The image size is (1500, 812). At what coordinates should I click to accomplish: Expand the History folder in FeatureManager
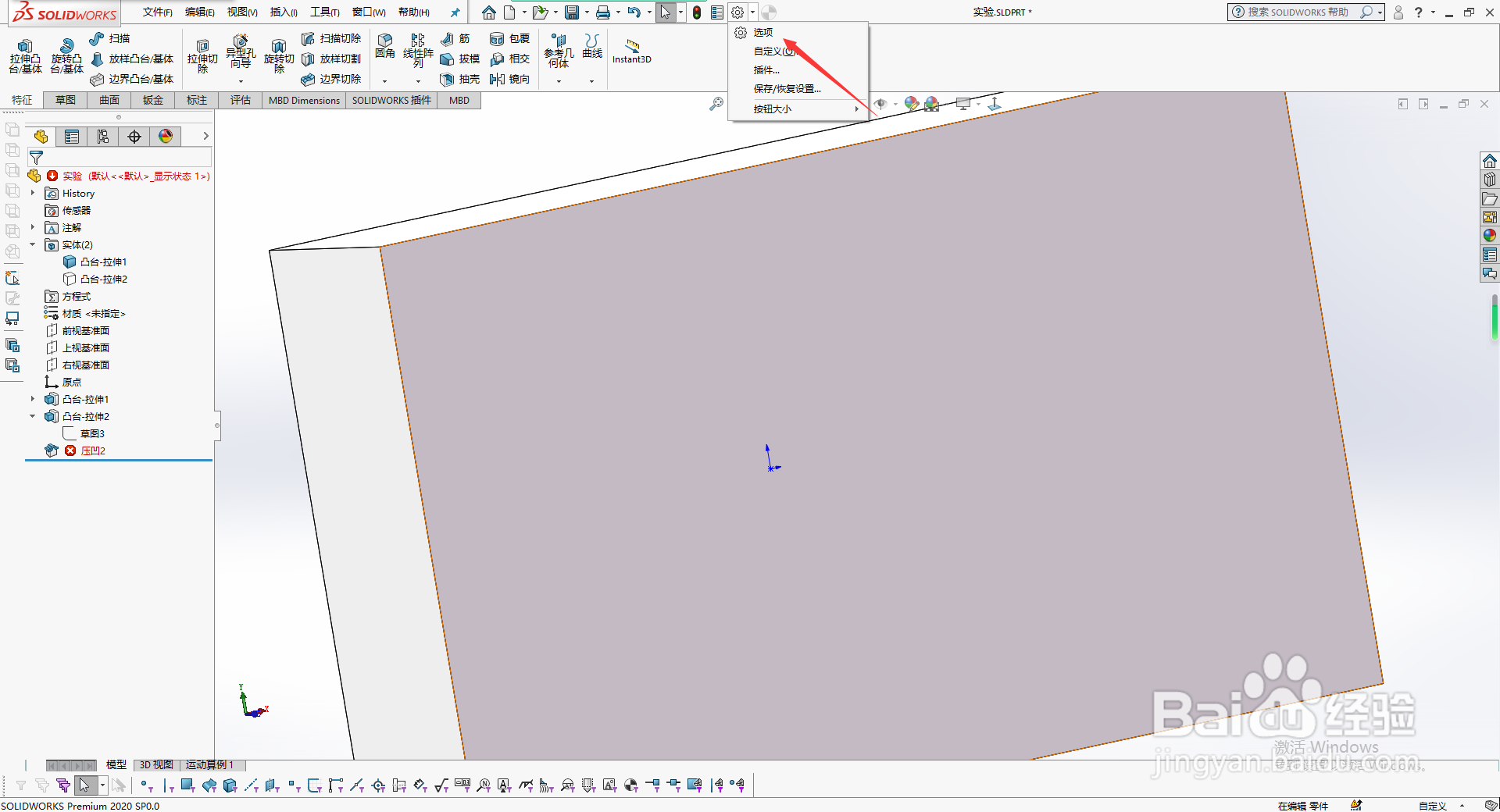(x=31, y=193)
